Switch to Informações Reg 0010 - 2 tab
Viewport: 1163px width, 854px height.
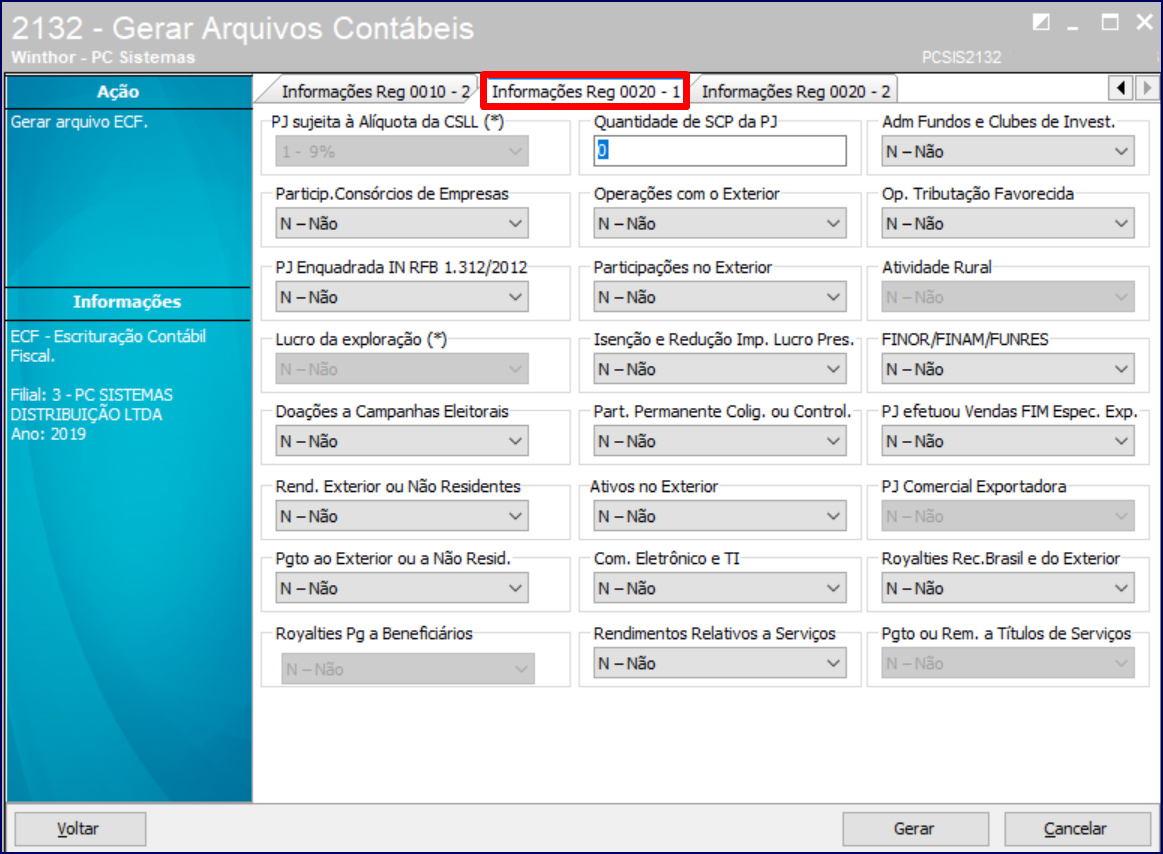[x=375, y=91]
